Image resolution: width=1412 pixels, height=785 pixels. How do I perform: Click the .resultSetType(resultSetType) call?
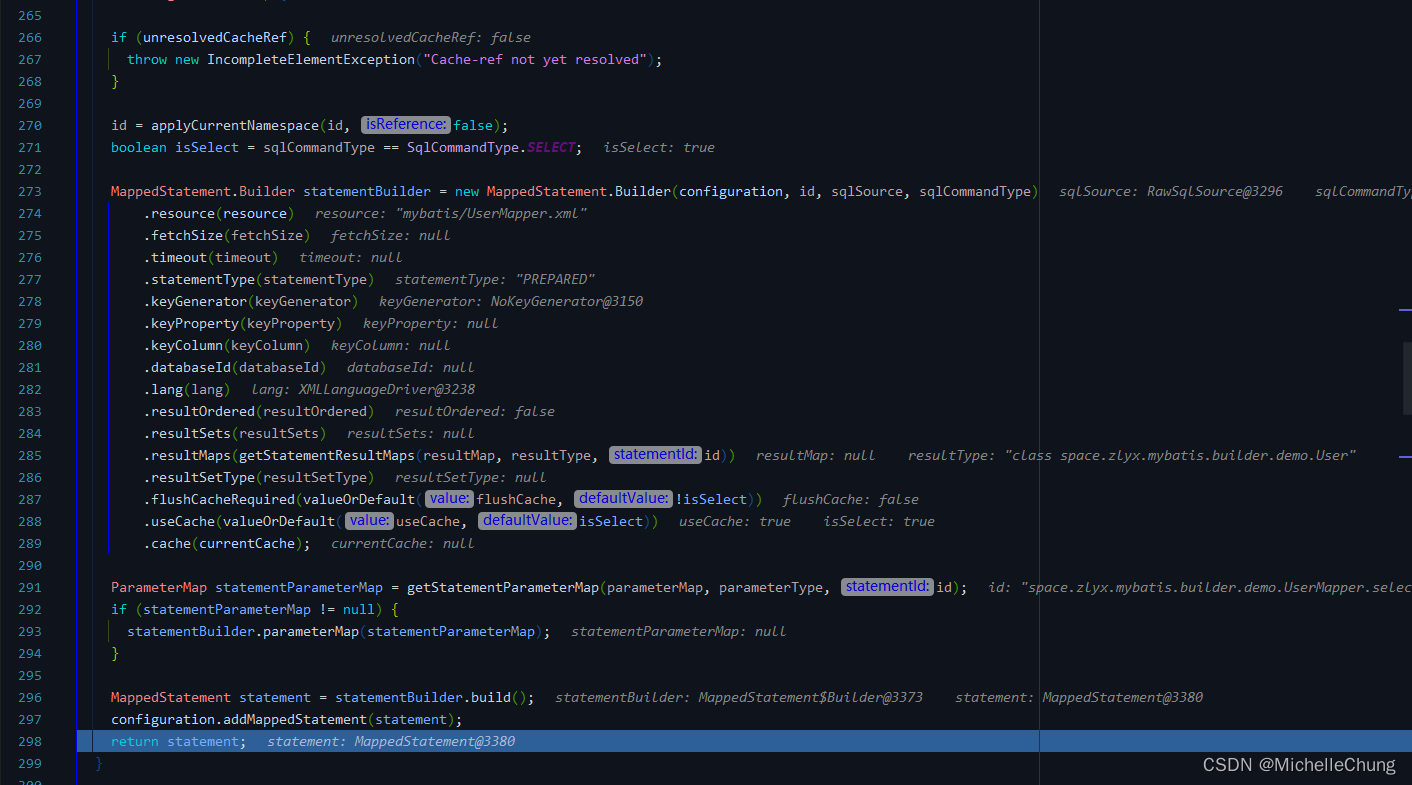(258, 477)
